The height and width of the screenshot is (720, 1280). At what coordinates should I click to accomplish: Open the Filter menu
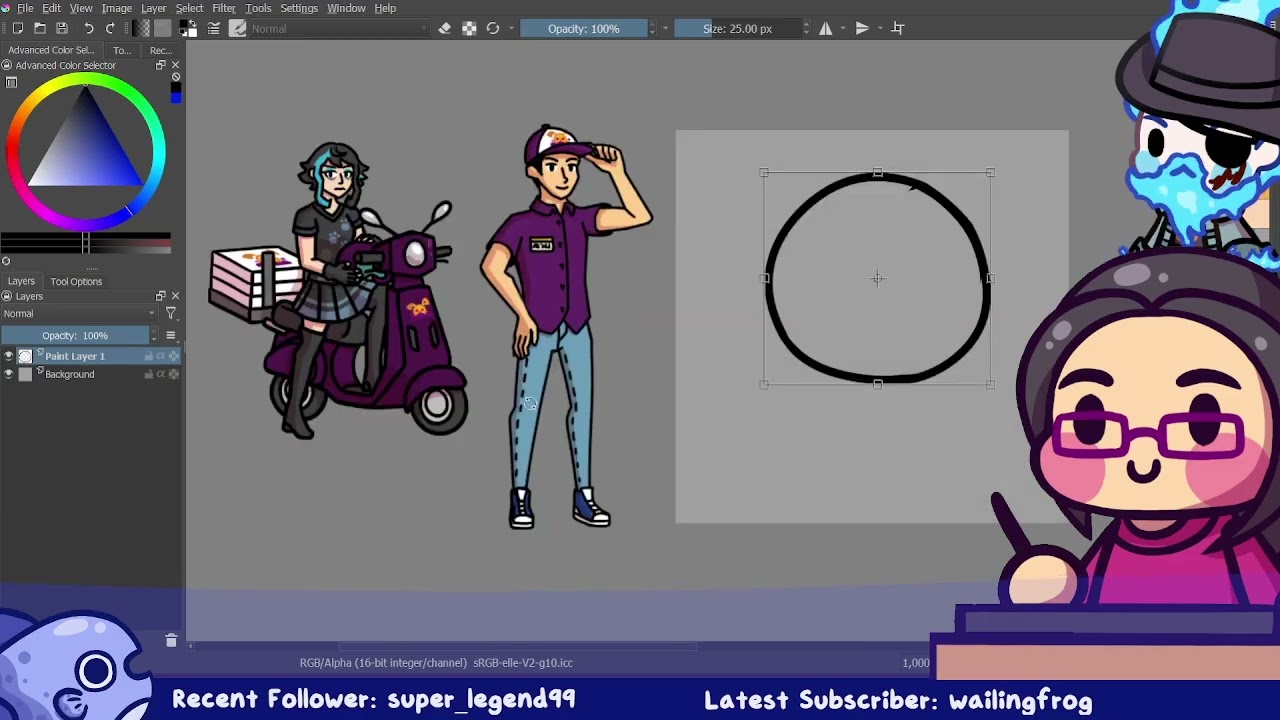click(x=224, y=8)
